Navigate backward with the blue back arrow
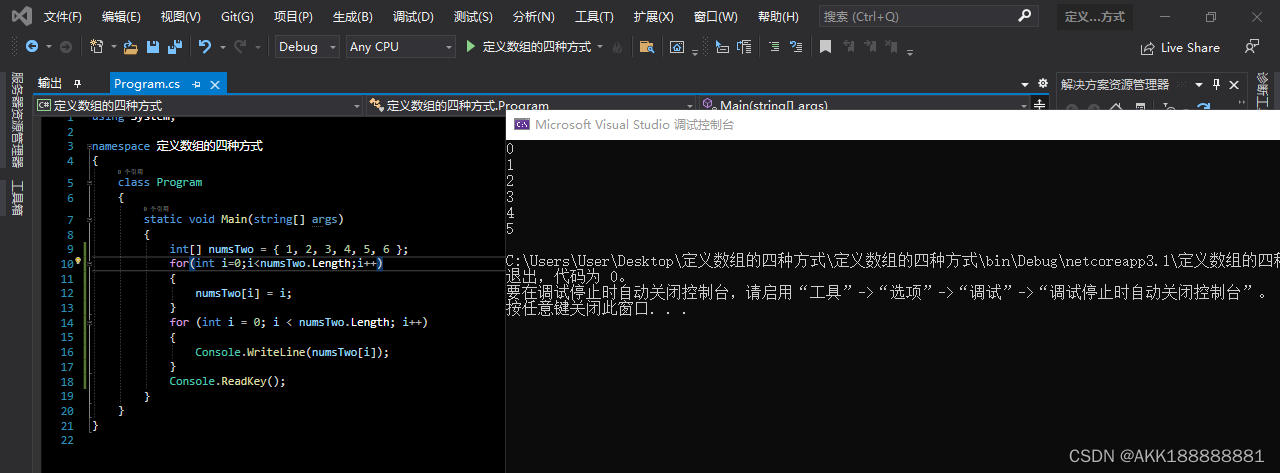Viewport: 1280px width, 473px height. point(31,47)
